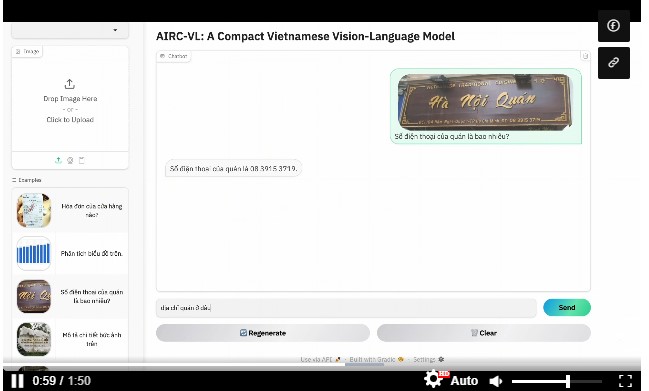Viewport: 649px width, 391px height.
Task: Click the image upload arrow icon
Action: pyautogui.click(x=58, y=160)
